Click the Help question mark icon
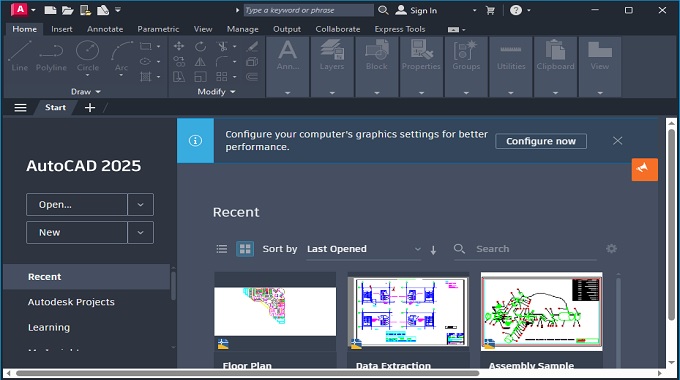 pyautogui.click(x=516, y=10)
